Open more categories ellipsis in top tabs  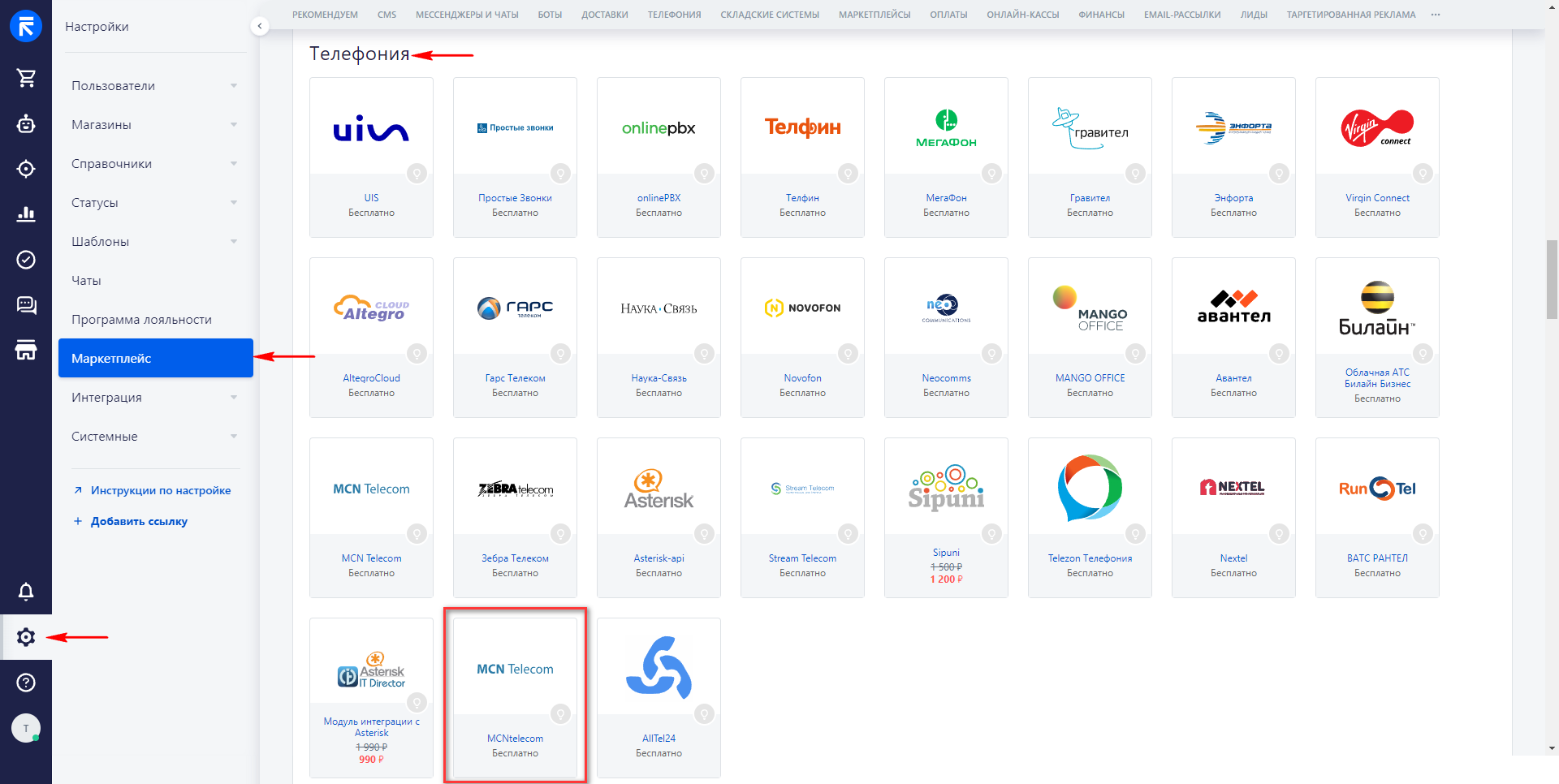tap(1436, 15)
